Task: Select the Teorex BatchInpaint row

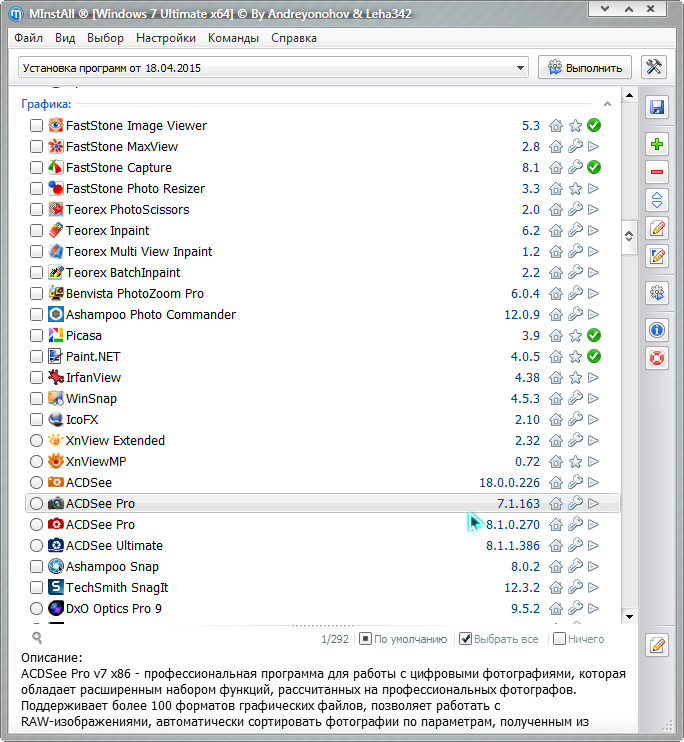Action: click(x=322, y=273)
